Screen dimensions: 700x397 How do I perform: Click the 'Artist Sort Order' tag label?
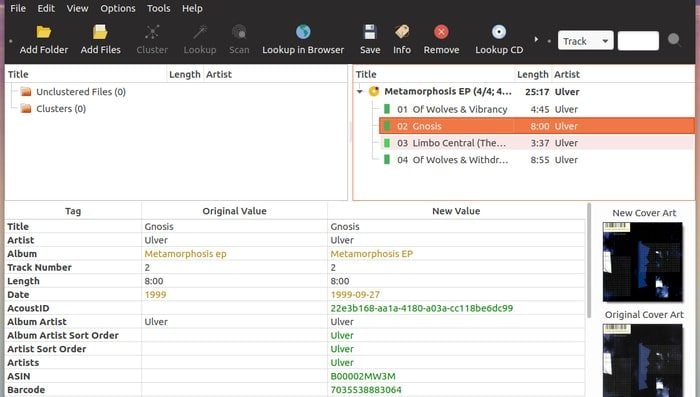pyautogui.click(x=46, y=349)
